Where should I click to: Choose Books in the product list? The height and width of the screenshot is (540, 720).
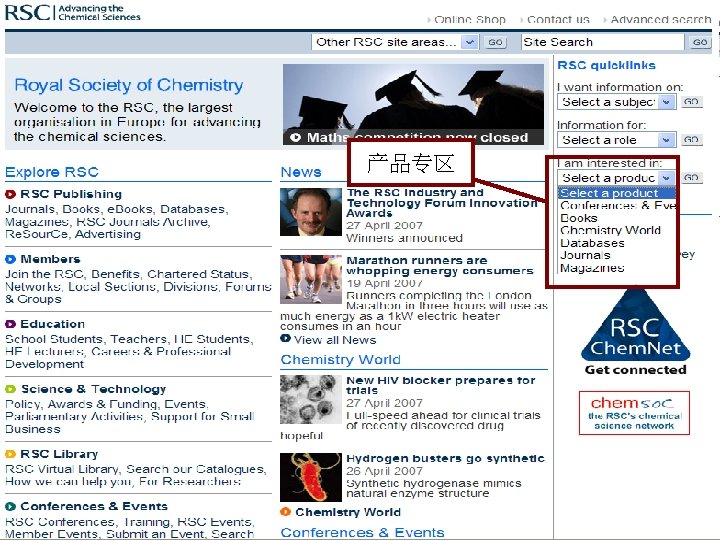point(617,218)
